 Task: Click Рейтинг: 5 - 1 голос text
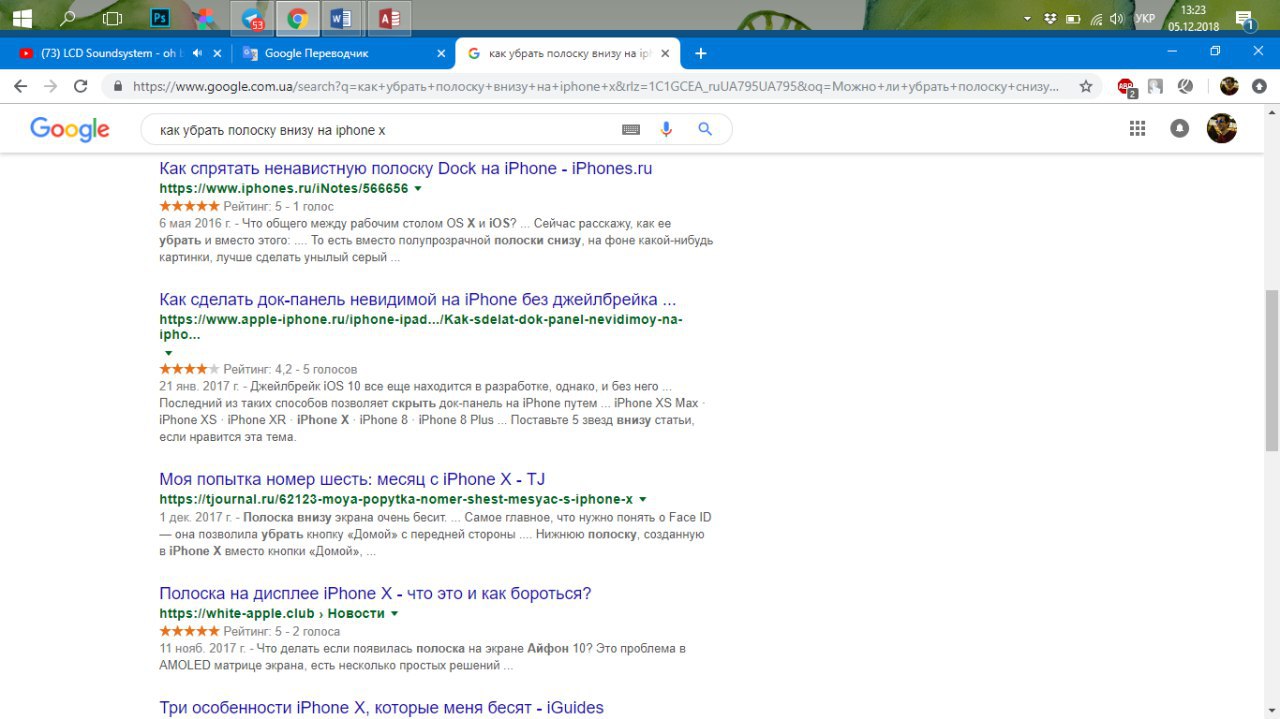point(278,206)
